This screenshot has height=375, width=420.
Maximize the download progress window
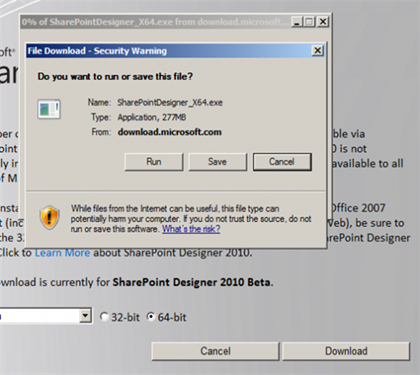(309, 22)
